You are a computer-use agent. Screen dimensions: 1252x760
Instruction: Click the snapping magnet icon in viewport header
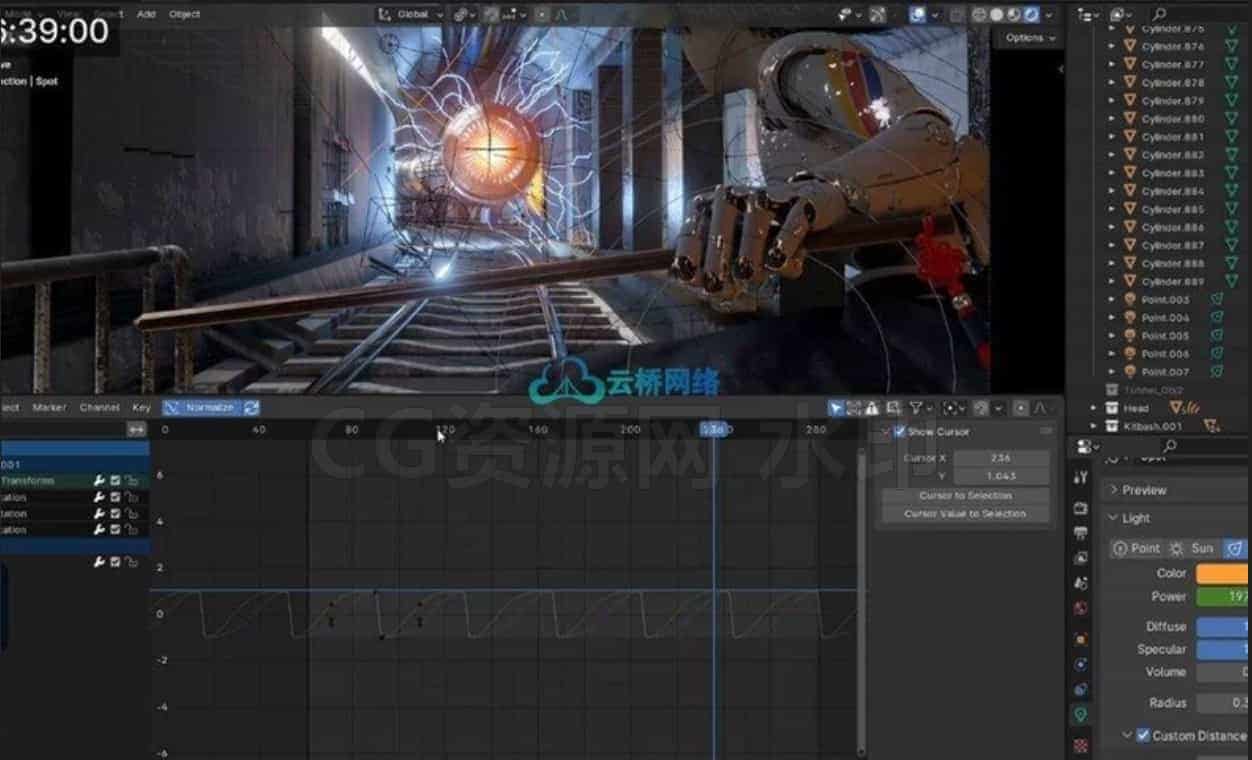pyautogui.click(x=492, y=14)
